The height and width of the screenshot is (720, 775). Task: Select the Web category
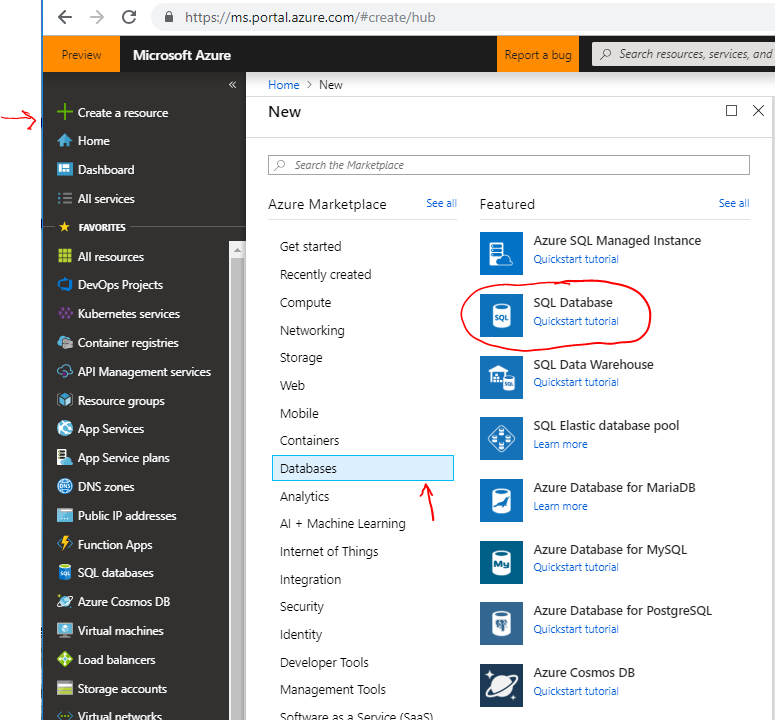[292, 385]
